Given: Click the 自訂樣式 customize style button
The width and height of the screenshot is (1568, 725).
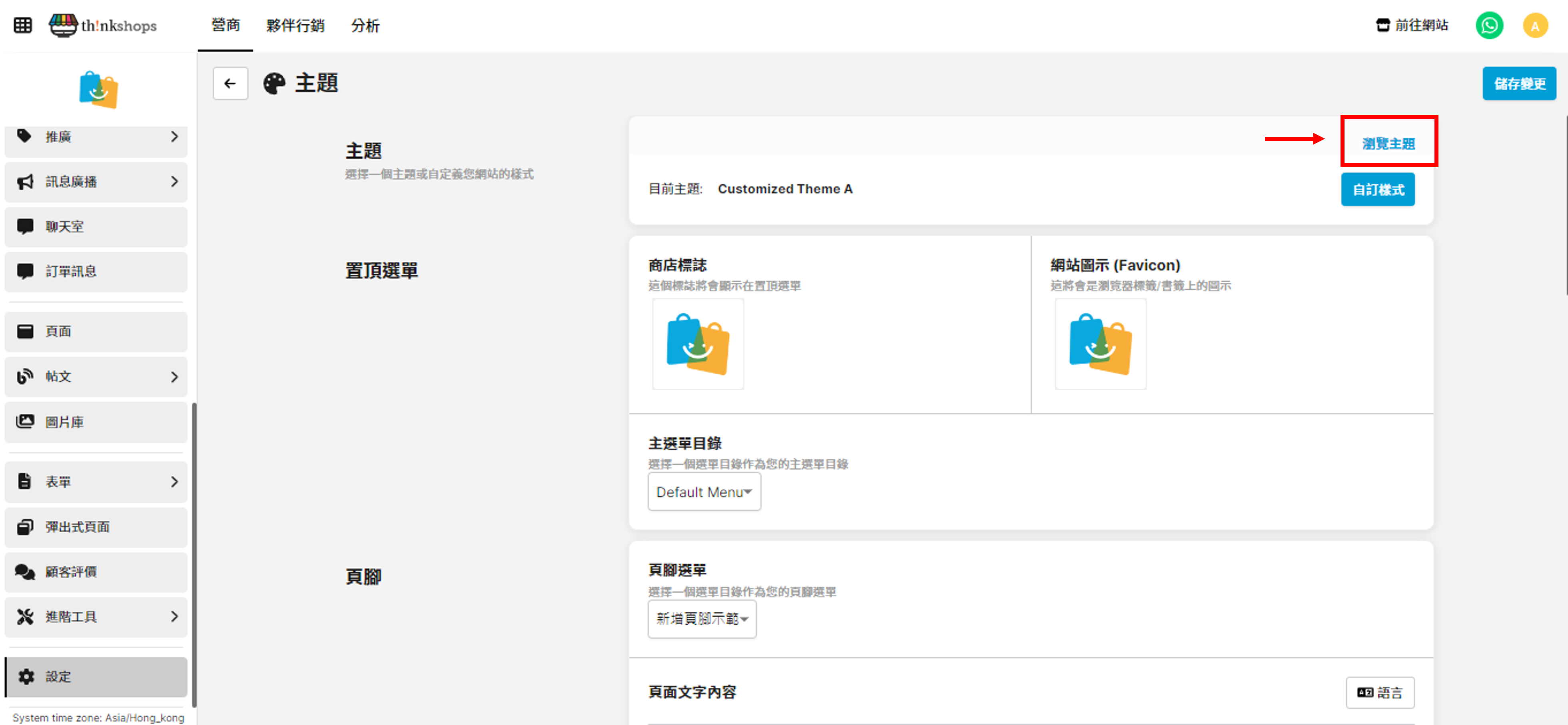Looking at the screenshot, I should (1377, 190).
